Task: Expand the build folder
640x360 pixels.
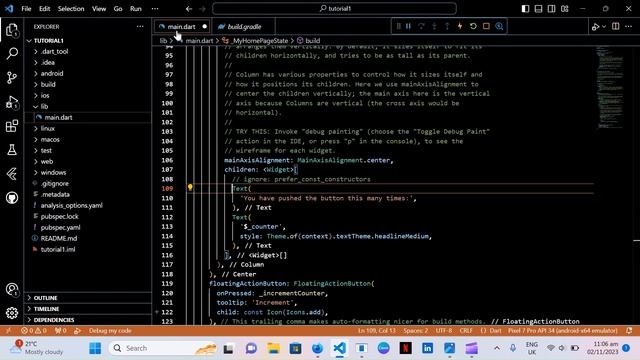Action: click(48, 84)
